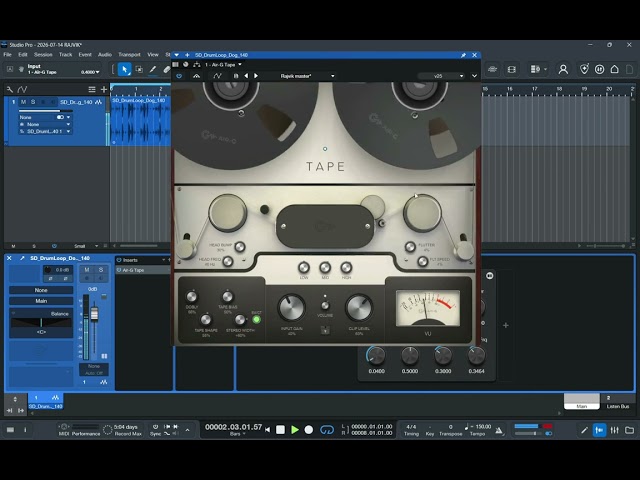Add a track with the plus icon
This screenshot has width=640, height=480.
104,89
